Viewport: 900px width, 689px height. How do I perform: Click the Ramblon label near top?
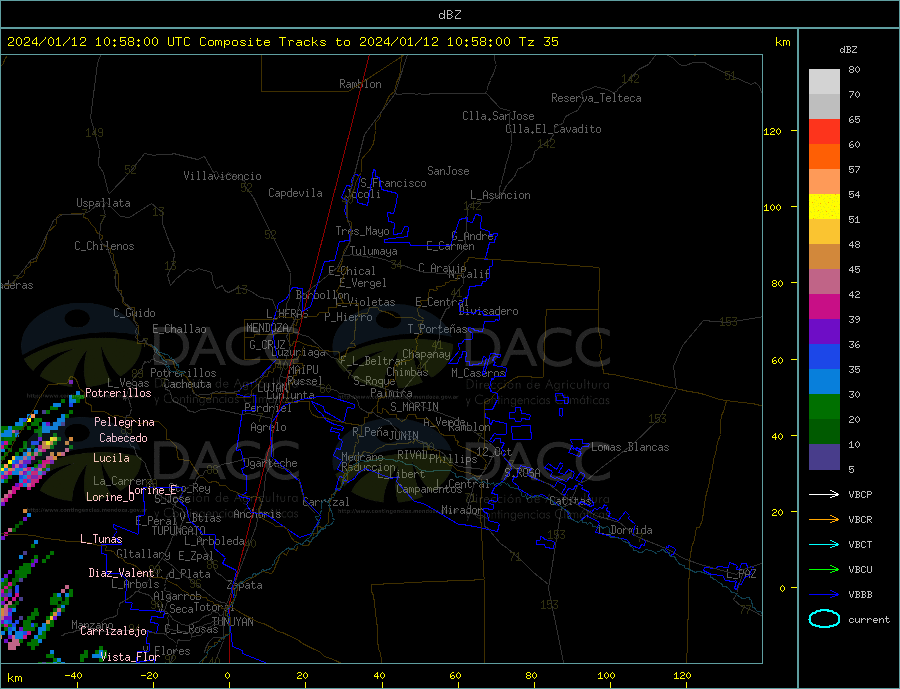coord(360,84)
